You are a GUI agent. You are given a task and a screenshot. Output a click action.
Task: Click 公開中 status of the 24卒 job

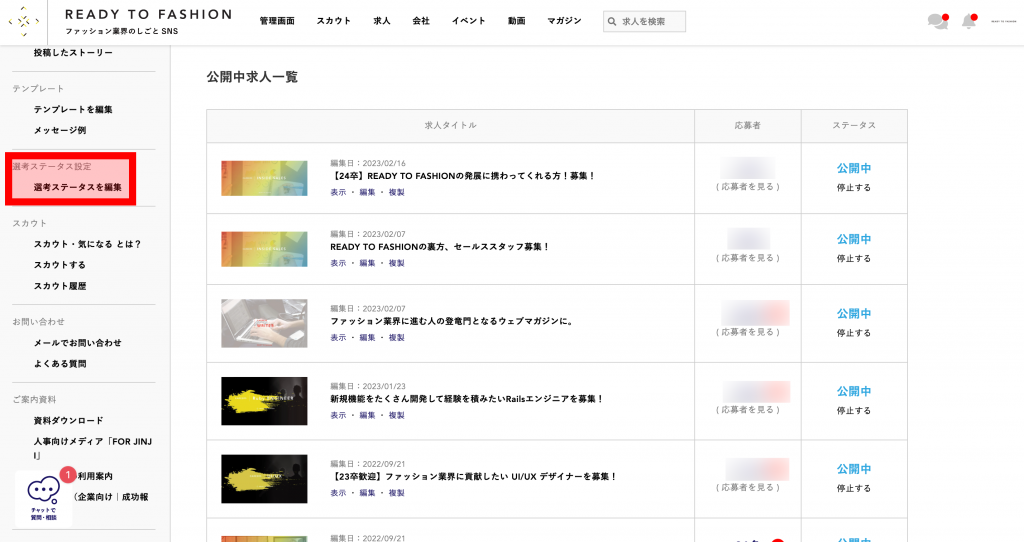point(854,168)
